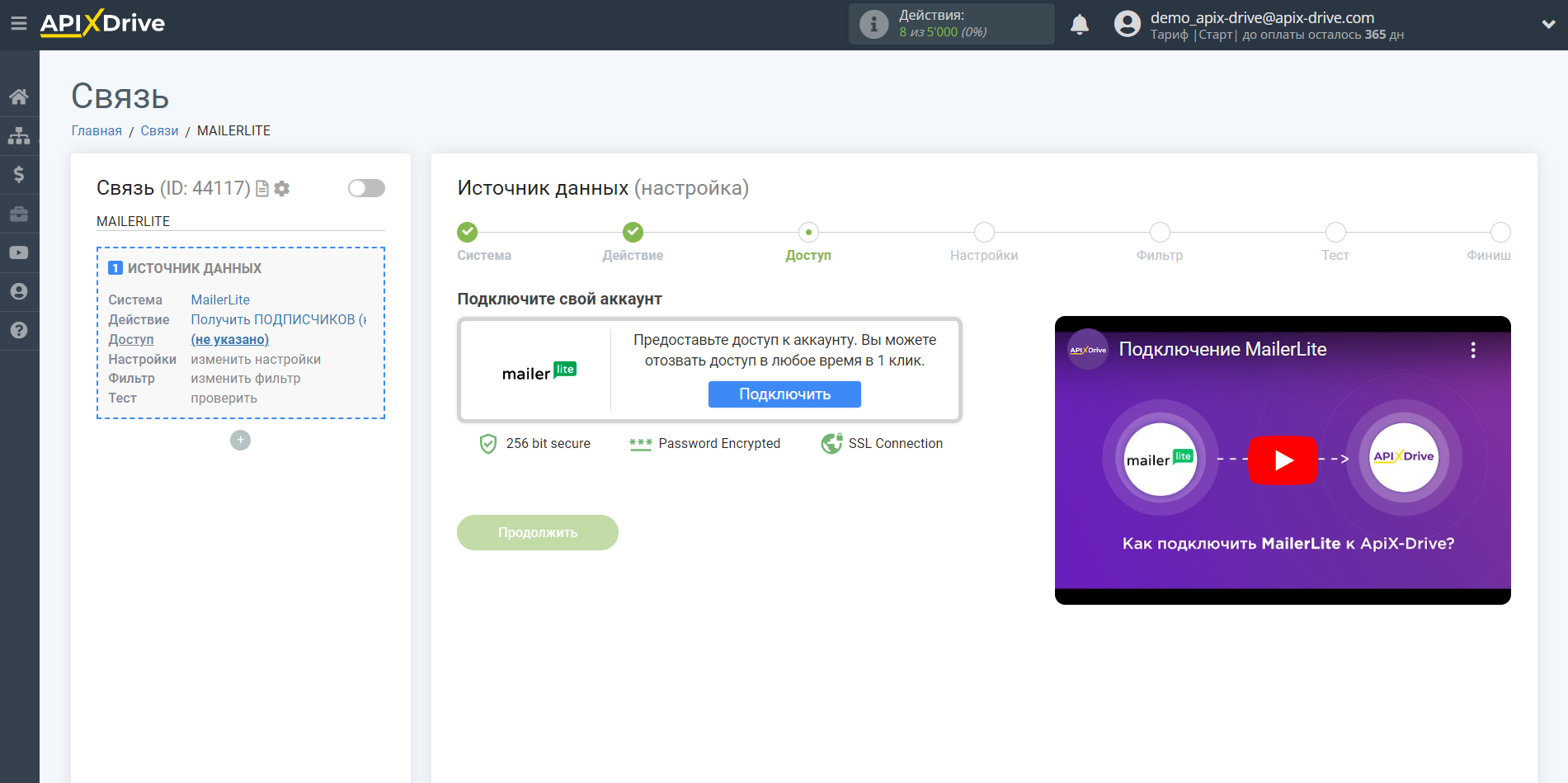Screen dimensions: 1568x783
Task: Open Получить ПОДПИСЧИКОВ action link
Action: [279, 319]
